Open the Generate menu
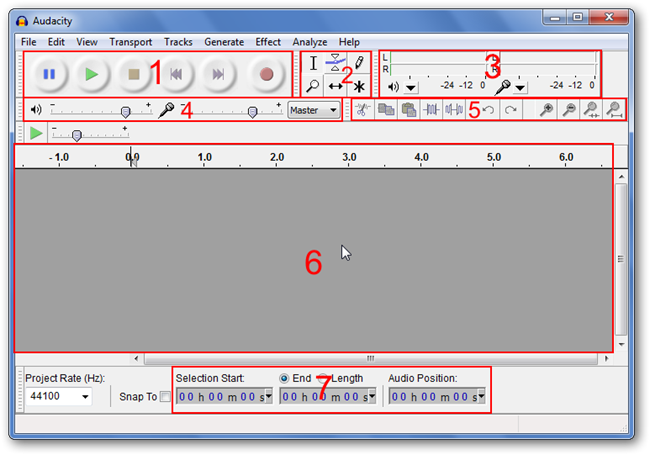 pyautogui.click(x=224, y=42)
